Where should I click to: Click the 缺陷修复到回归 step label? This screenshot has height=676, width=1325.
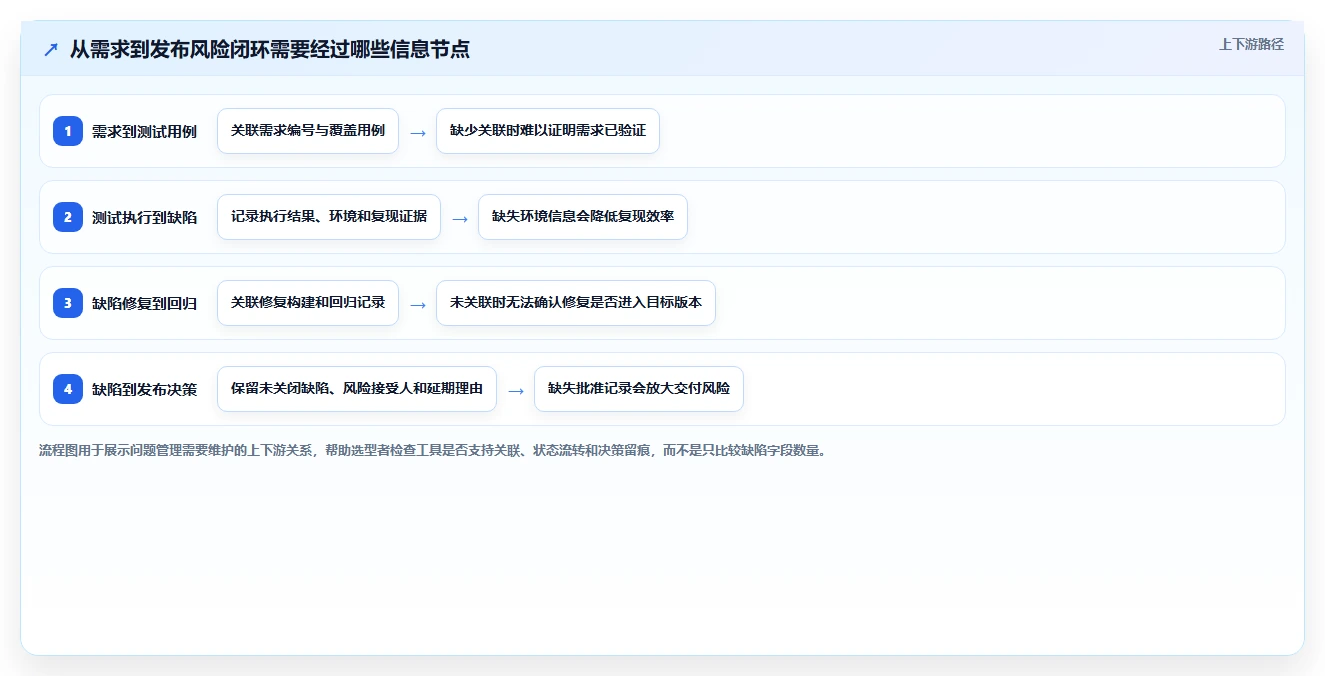[144, 303]
